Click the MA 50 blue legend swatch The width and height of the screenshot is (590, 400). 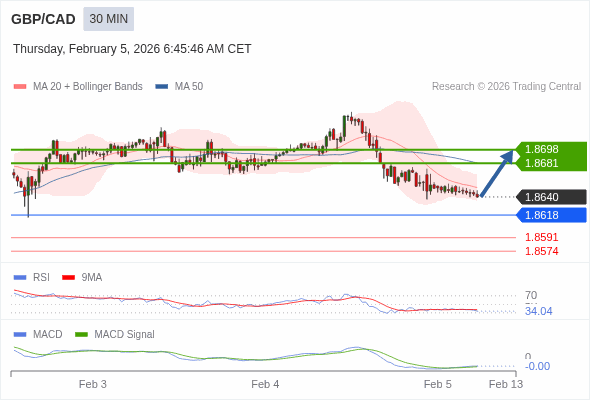(x=162, y=87)
